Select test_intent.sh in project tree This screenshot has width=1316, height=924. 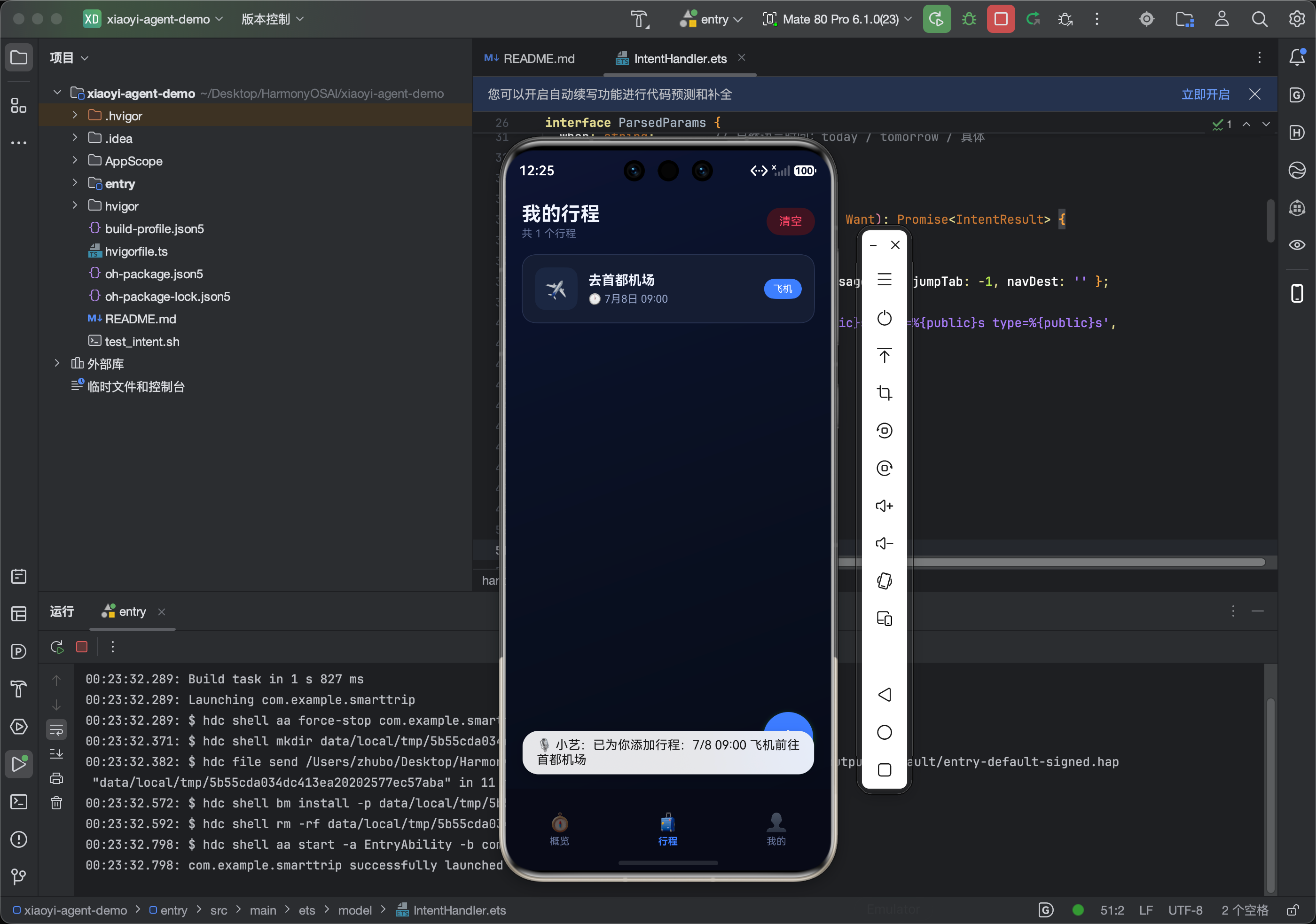141,341
